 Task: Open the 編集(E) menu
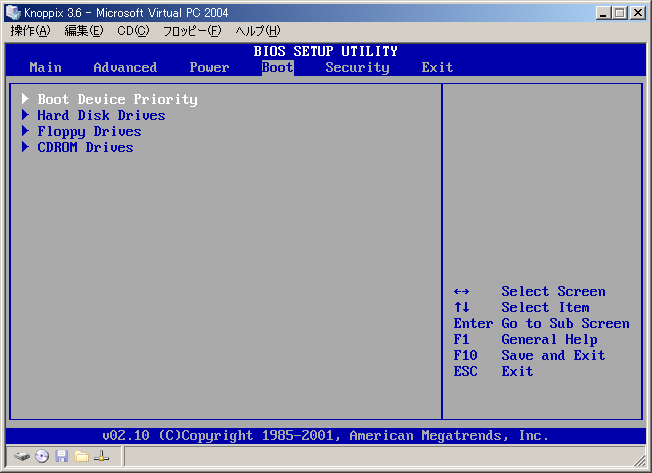pyautogui.click(x=84, y=31)
